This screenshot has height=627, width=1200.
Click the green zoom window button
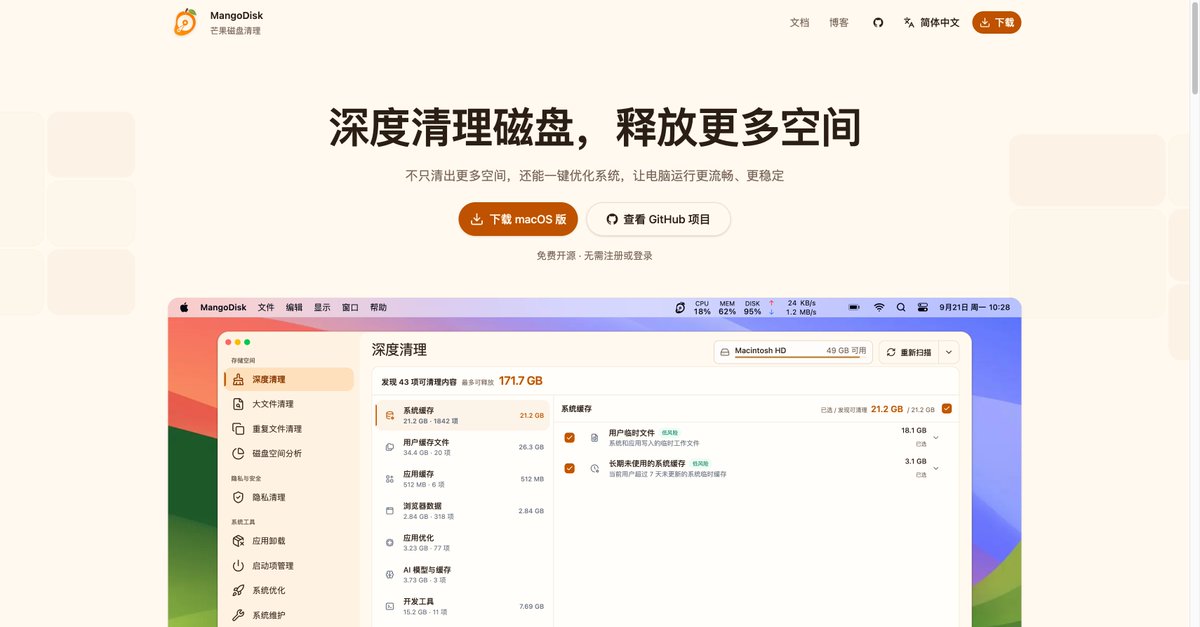pyautogui.click(x=247, y=342)
